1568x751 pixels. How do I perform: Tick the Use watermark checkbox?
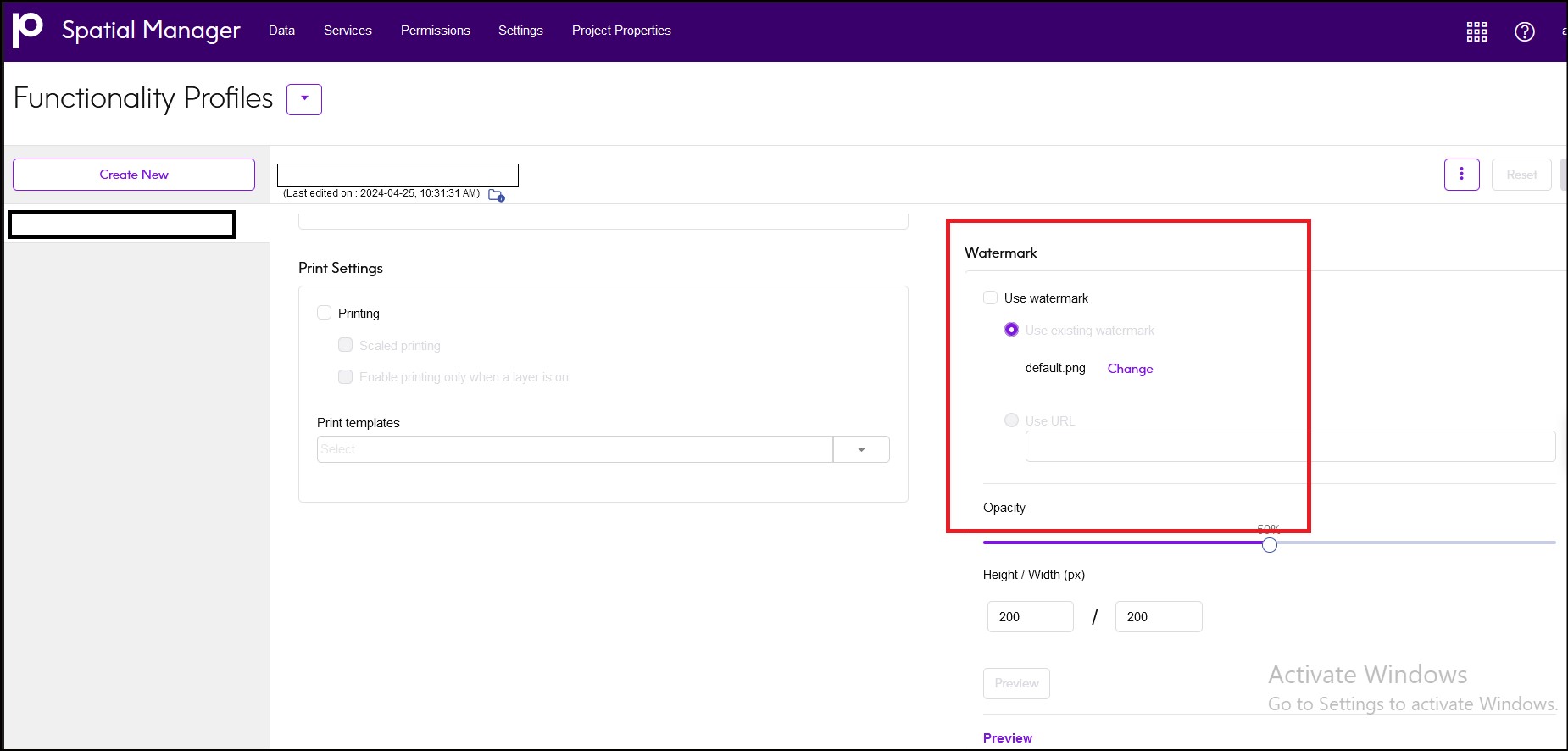click(x=990, y=298)
